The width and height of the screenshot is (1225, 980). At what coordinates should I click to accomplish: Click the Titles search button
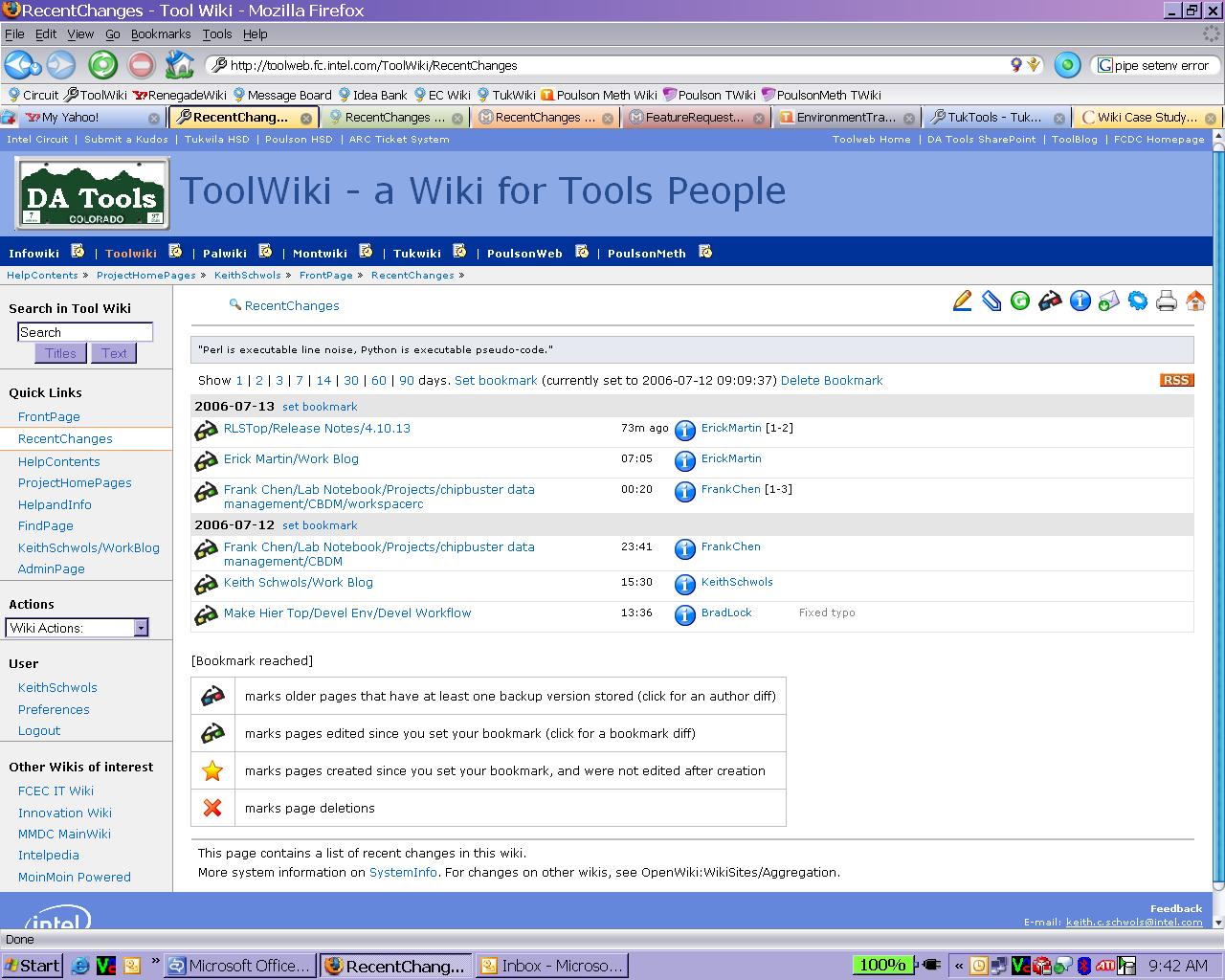point(60,353)
